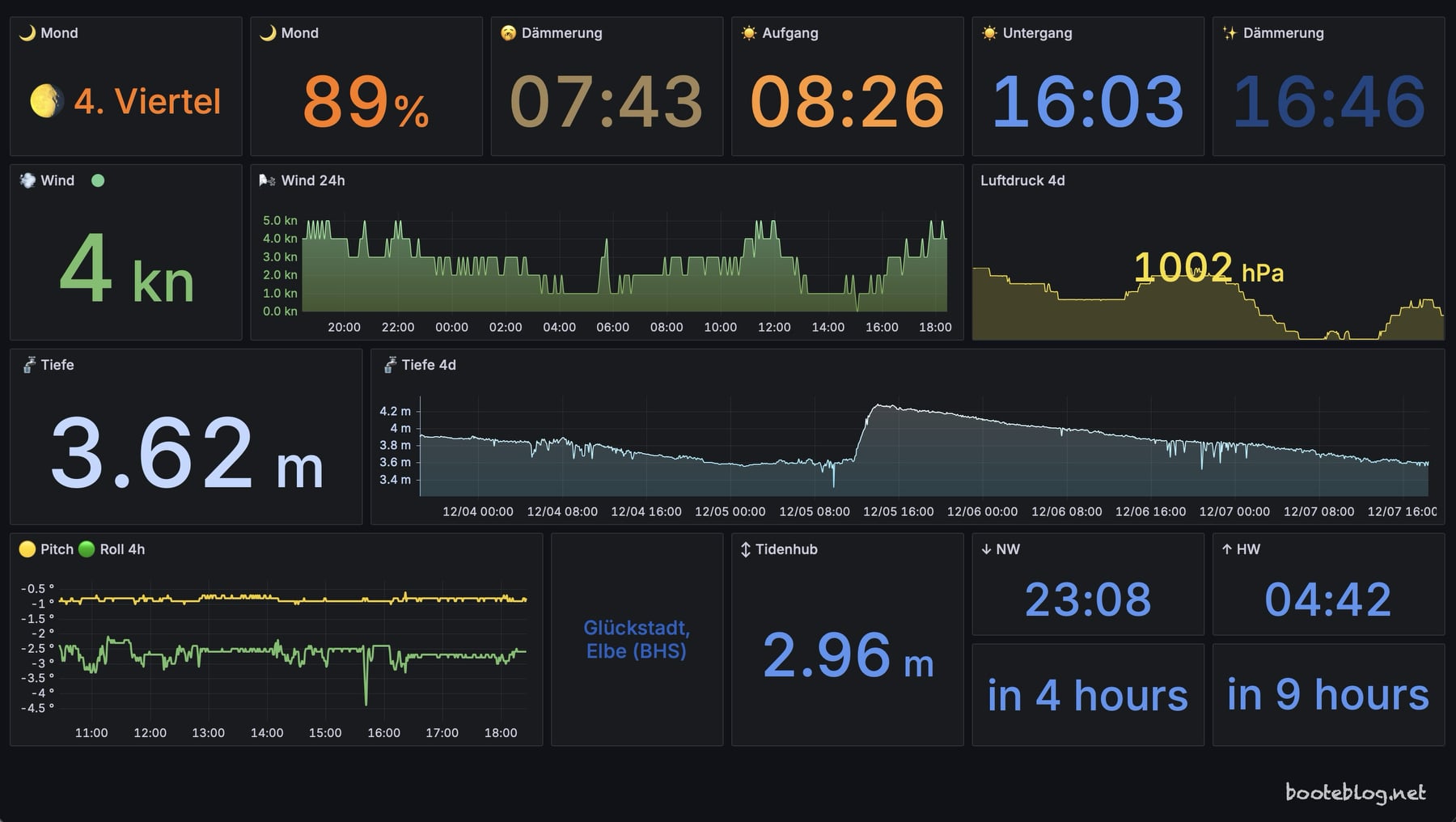Click the depth icon in Tiefe 4d header
Image resolution: width=1456 pixels, height=822 pixels.
(390, 365)
